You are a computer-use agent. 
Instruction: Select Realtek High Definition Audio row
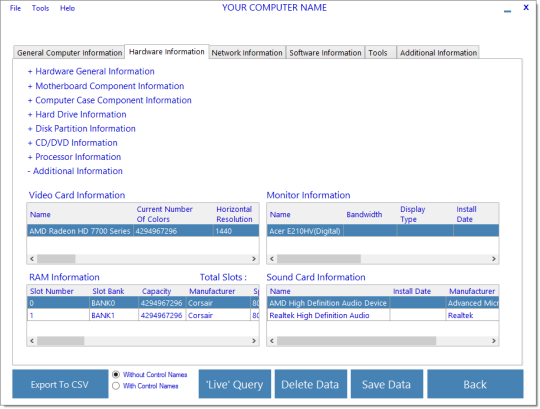tap(383, 315)
